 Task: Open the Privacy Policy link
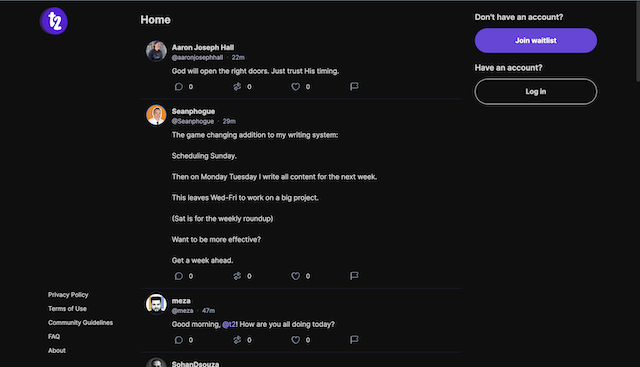point(68,295)
